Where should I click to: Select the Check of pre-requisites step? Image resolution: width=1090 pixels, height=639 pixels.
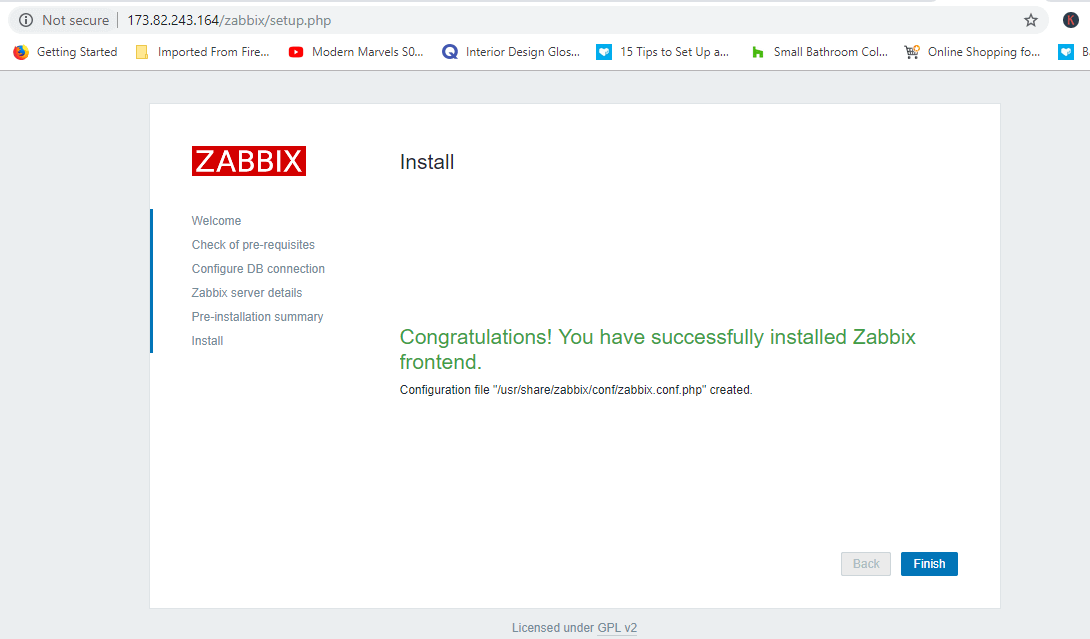pos(253,245)
